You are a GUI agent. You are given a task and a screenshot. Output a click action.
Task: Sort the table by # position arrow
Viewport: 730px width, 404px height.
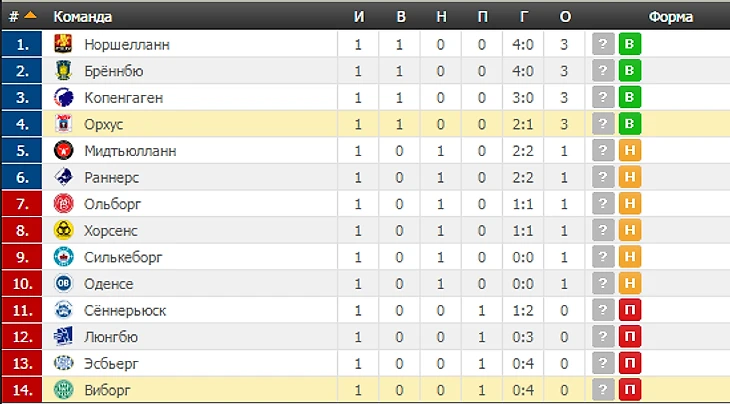click(x=30, y=15)
